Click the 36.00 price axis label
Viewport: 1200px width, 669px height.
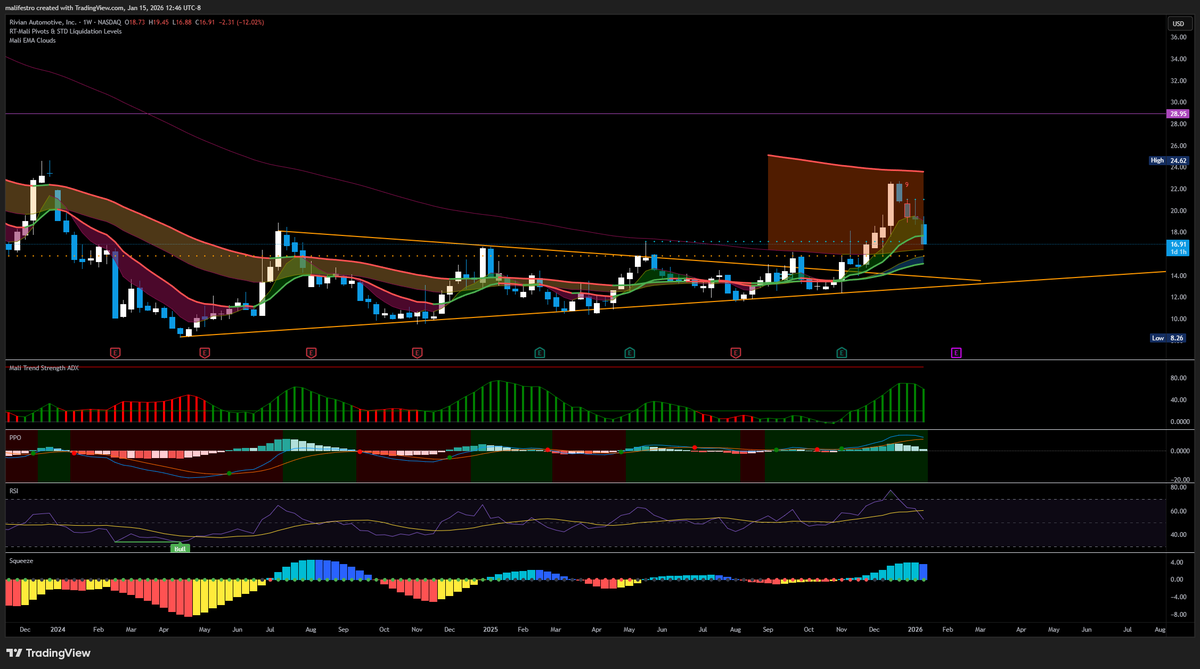coord(1177,37)
